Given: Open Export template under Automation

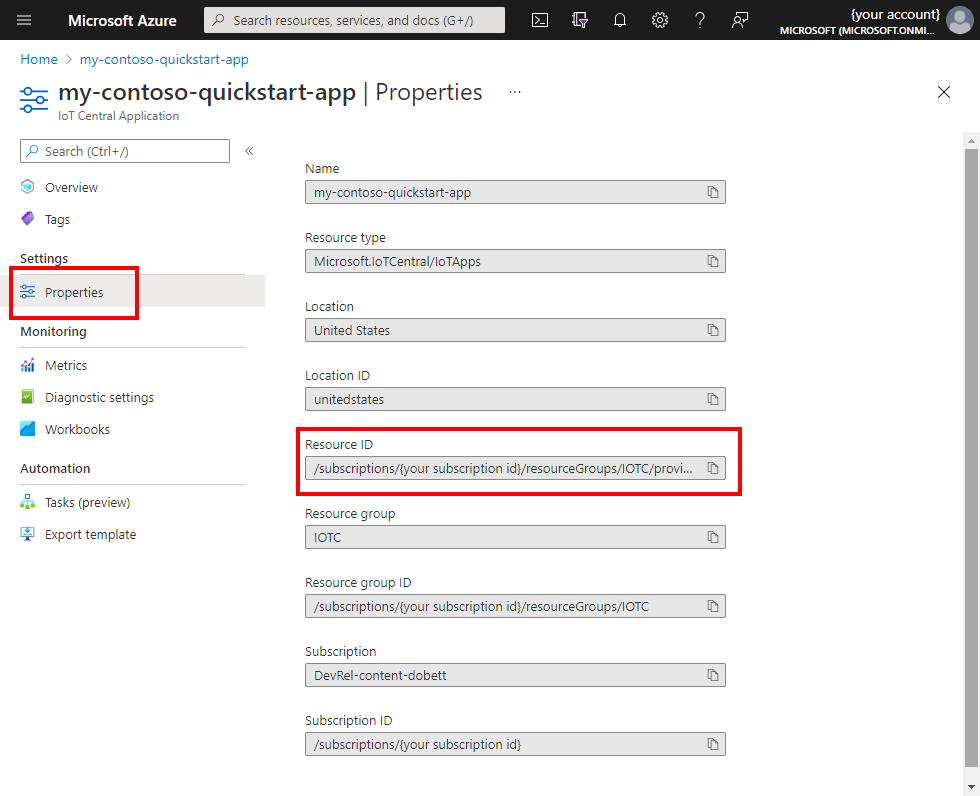Looking at the screenshot, I should [90, 534].
